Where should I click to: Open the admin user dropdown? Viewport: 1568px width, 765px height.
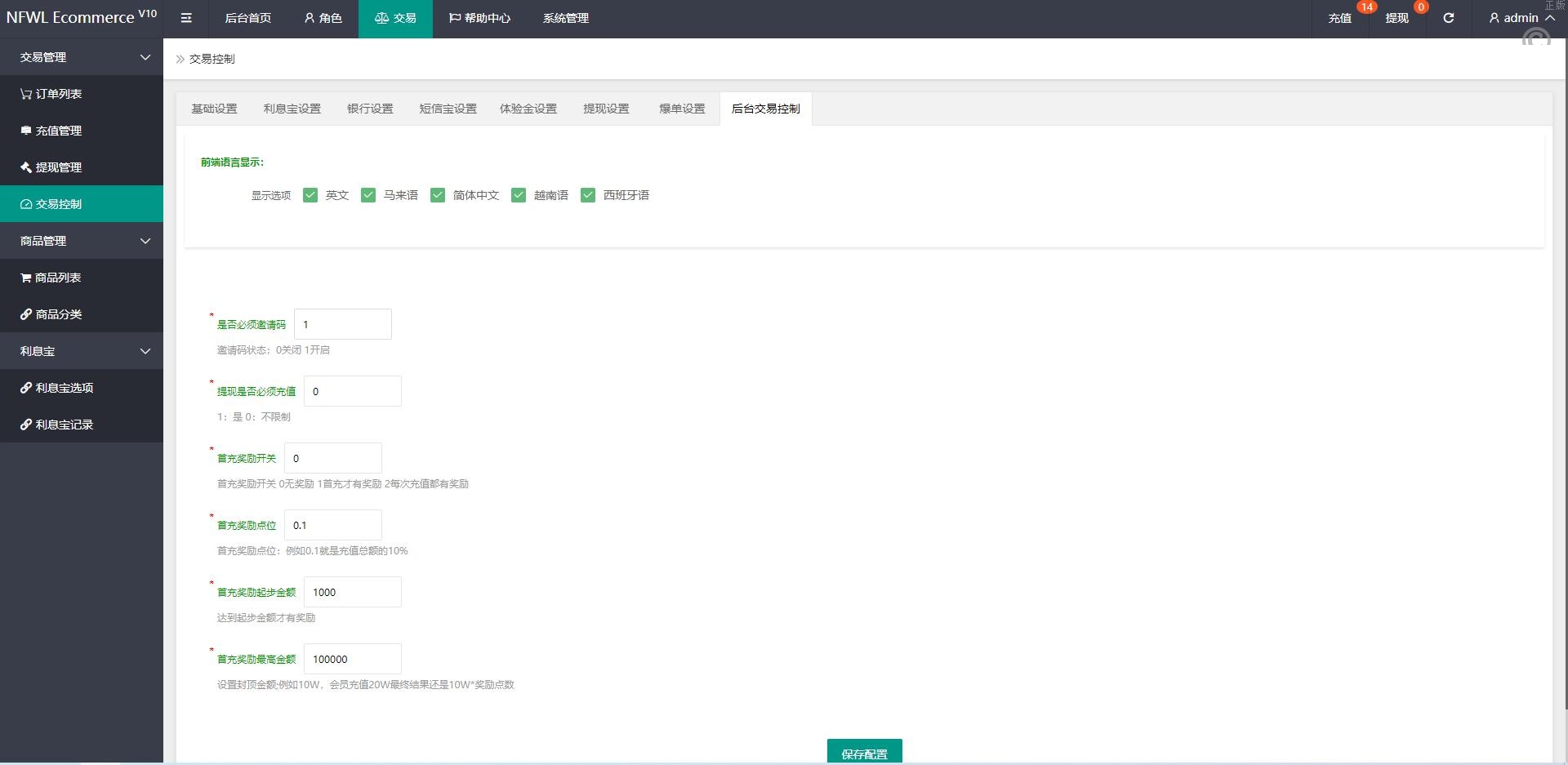1521,18
